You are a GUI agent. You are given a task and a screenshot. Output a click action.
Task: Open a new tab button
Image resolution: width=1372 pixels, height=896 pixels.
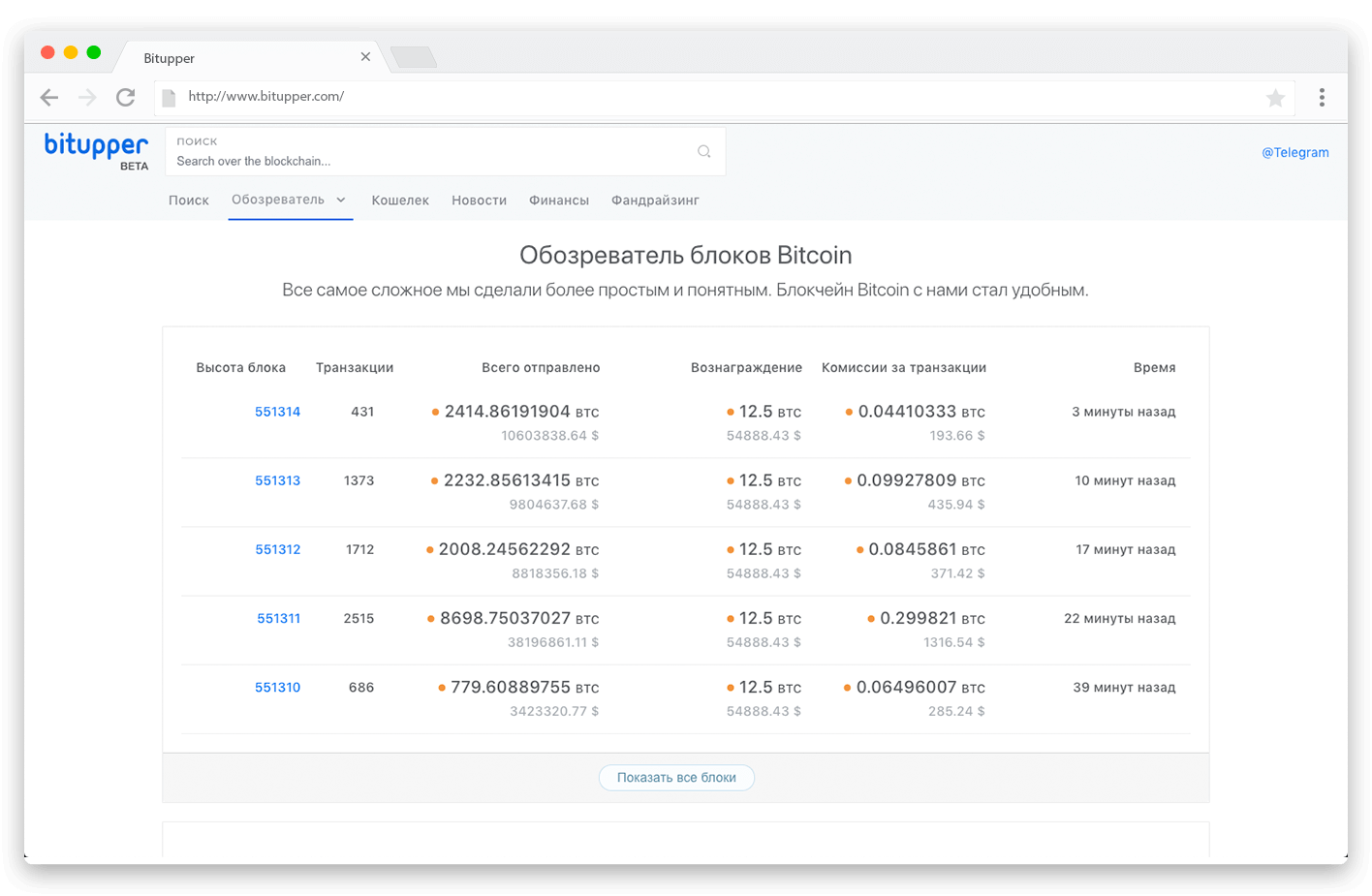click(x=414, y=58)
